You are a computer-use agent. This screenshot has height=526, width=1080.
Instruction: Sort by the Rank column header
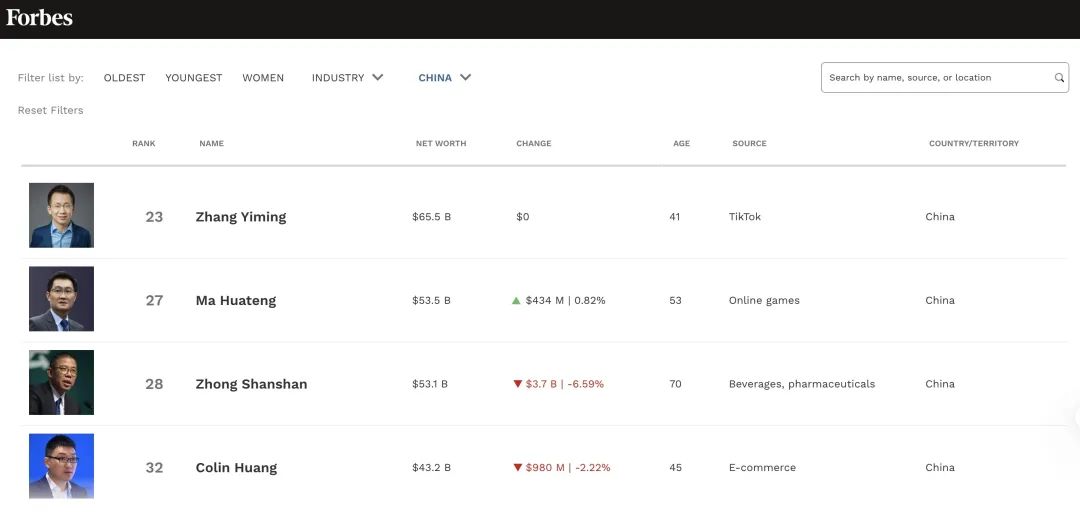(144, 144)
